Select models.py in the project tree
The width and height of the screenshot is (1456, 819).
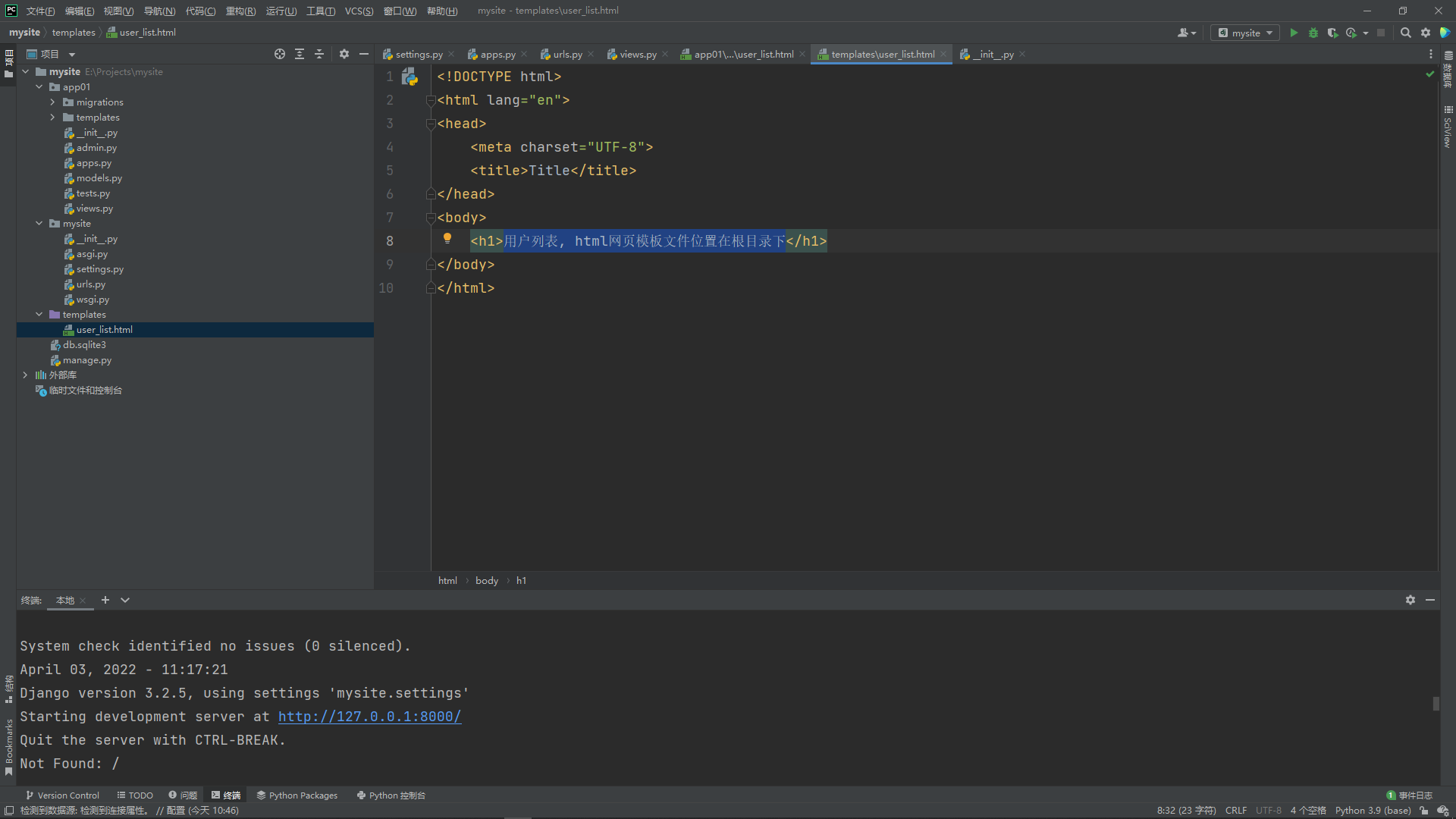tap(99, 178)
